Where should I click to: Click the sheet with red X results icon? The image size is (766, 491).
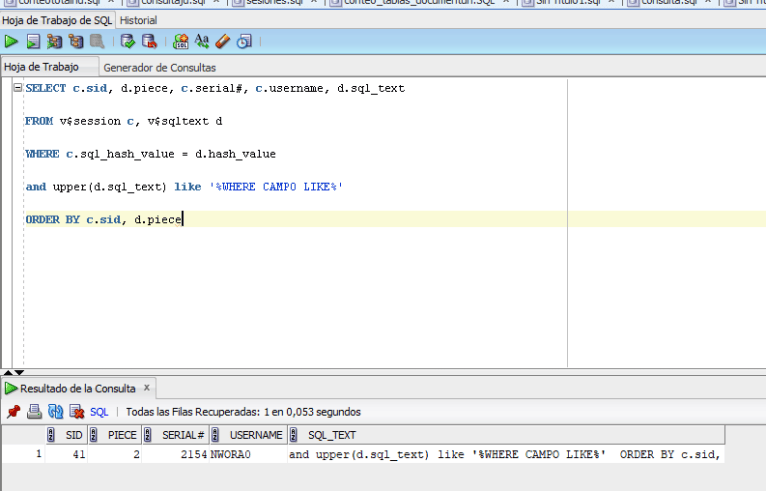click(x=77, y=412)
